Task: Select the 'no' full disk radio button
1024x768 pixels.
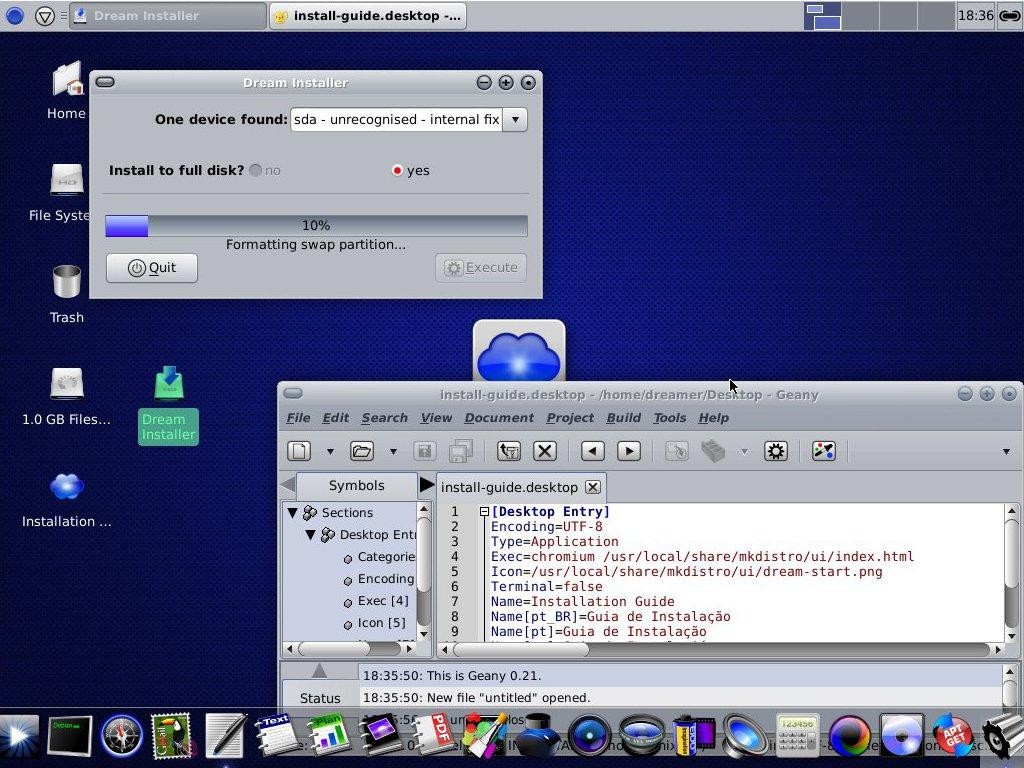Action: (x=255, y=170)
